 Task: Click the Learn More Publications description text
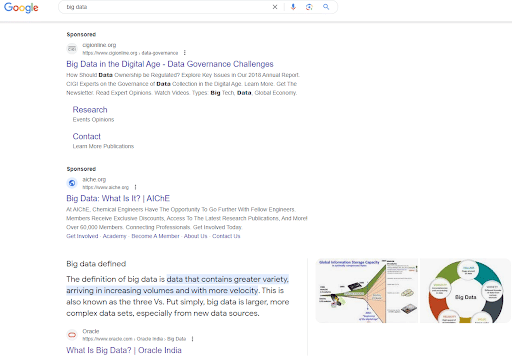click(103, 146)
